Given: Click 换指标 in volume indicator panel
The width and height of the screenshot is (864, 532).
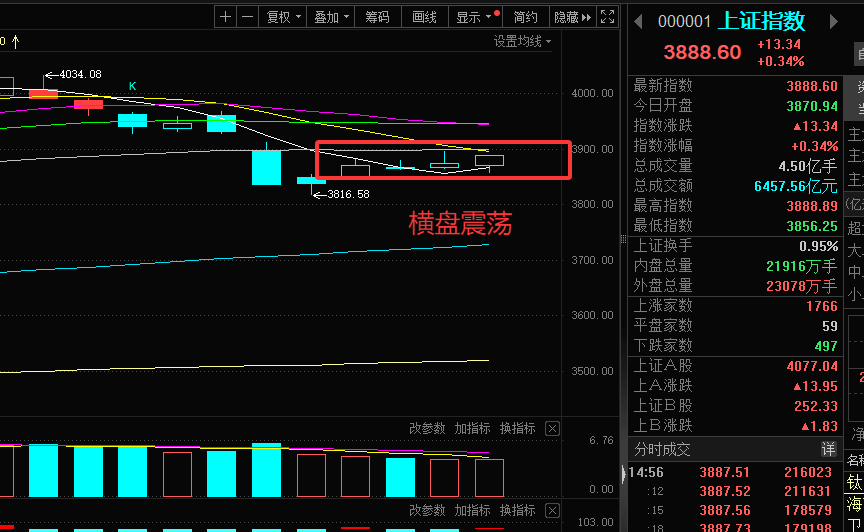Looking at the screenshot, I should tap(517, 428).
